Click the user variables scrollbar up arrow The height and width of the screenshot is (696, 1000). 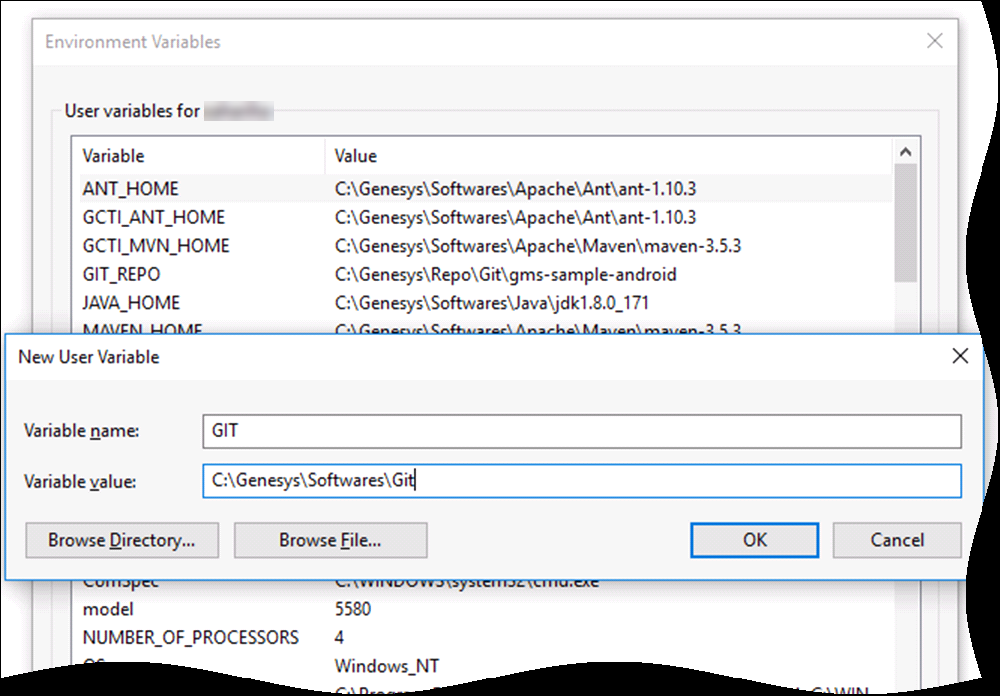[906, 153]
